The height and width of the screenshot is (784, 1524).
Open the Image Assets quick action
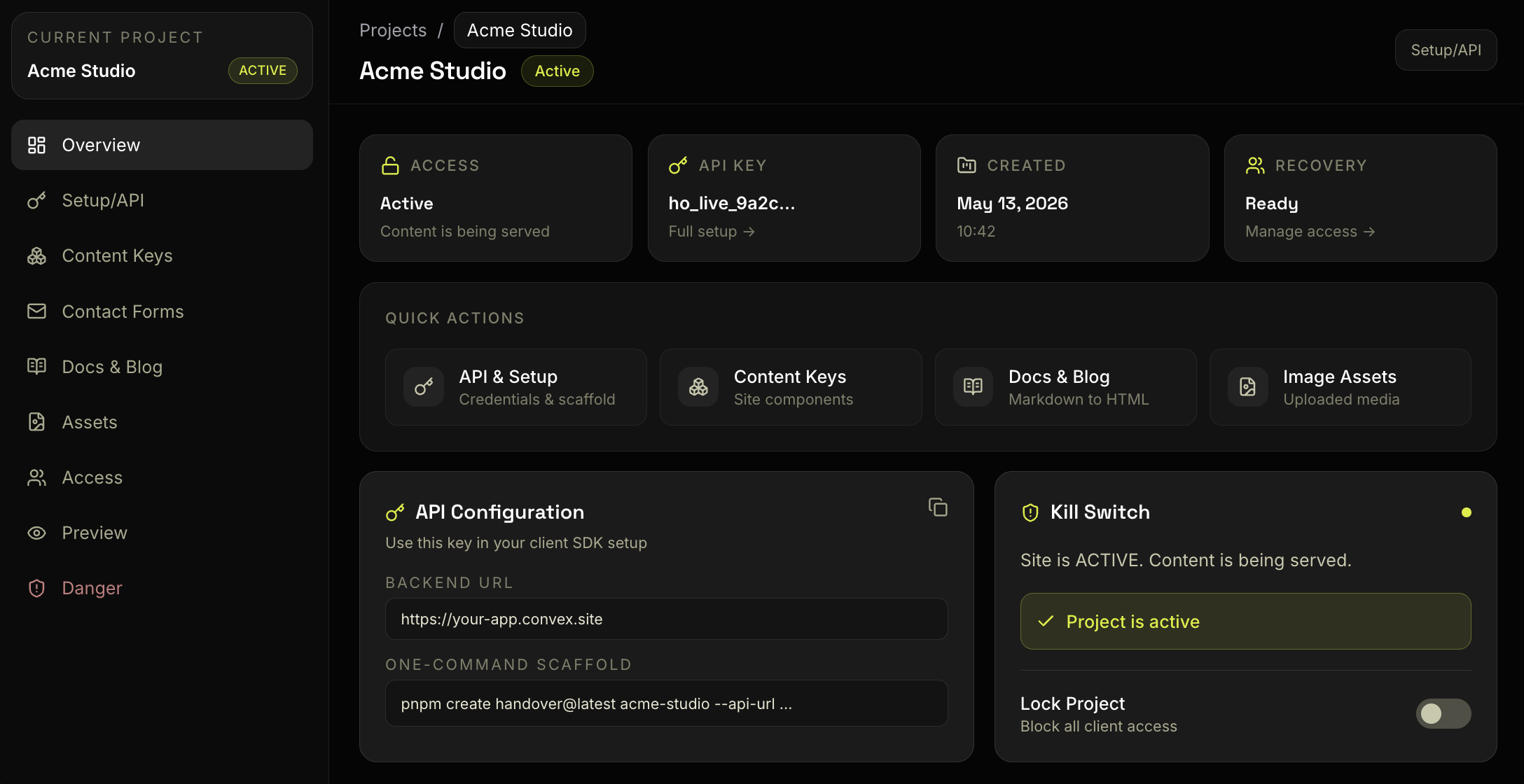[1340, 387]
